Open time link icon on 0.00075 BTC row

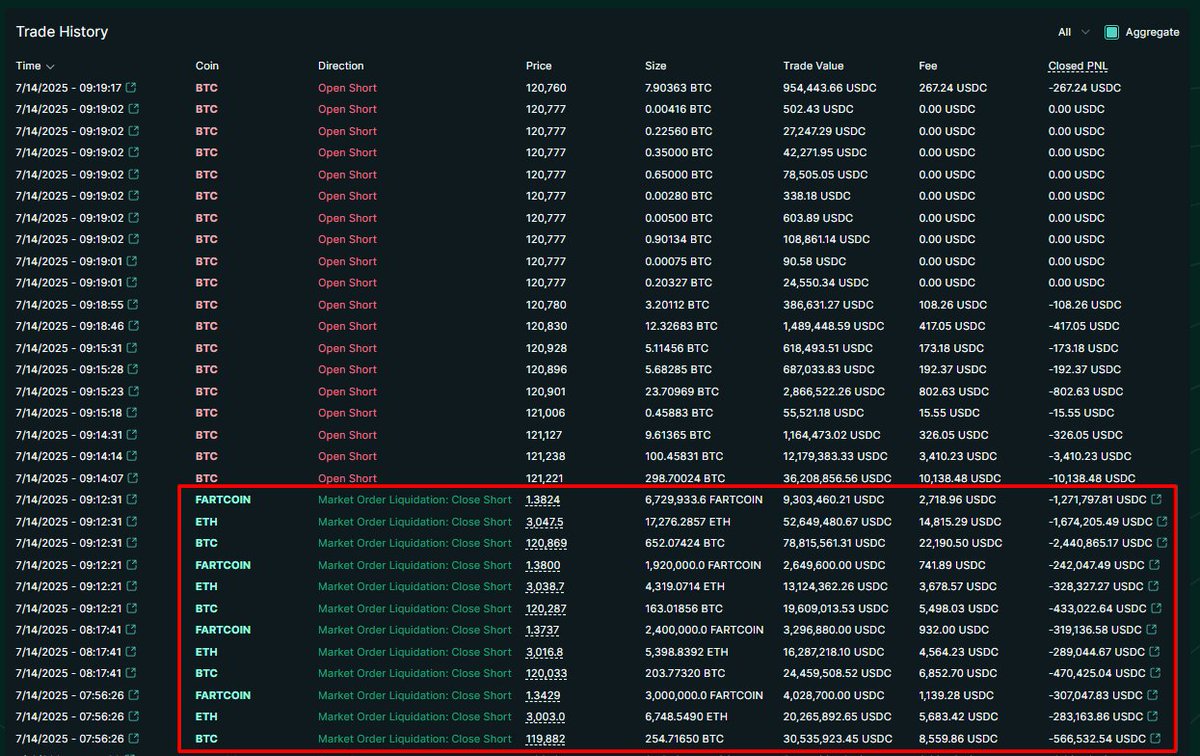click(x=133, y=261)
